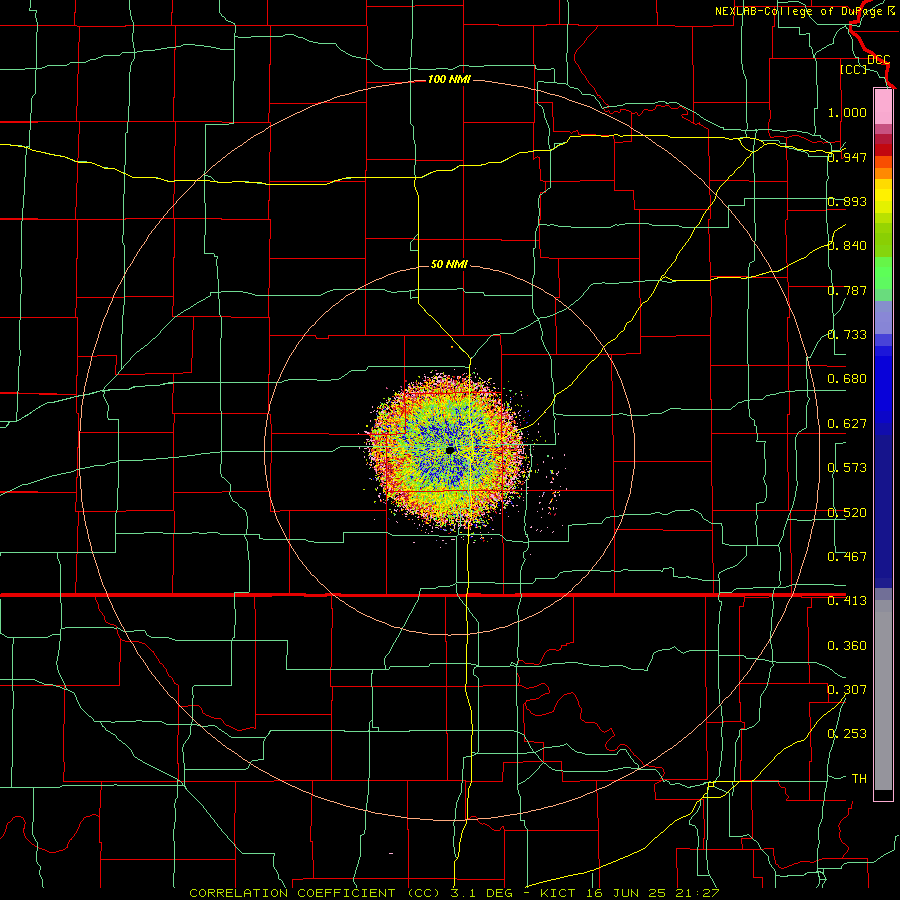
Task: Select the 0.467 scale value
Action: 847,557
